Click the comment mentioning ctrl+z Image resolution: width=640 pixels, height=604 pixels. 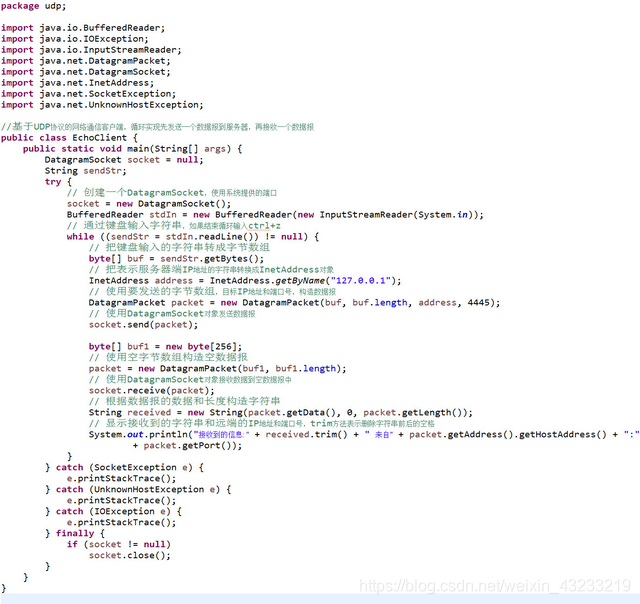click(173, 226)
